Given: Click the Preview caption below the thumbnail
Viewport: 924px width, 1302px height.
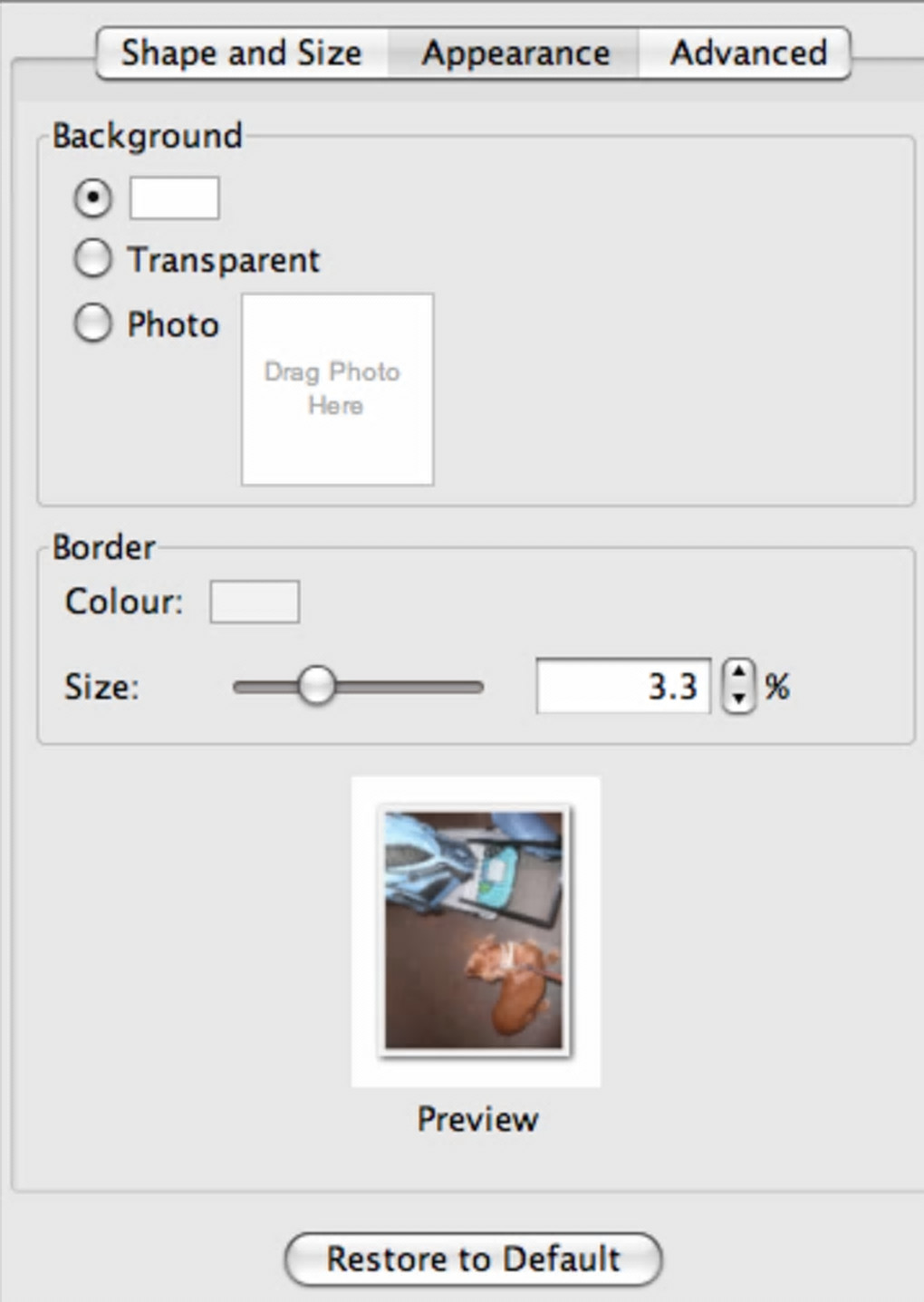Looking at the screenshot, I should [477, 1119].
